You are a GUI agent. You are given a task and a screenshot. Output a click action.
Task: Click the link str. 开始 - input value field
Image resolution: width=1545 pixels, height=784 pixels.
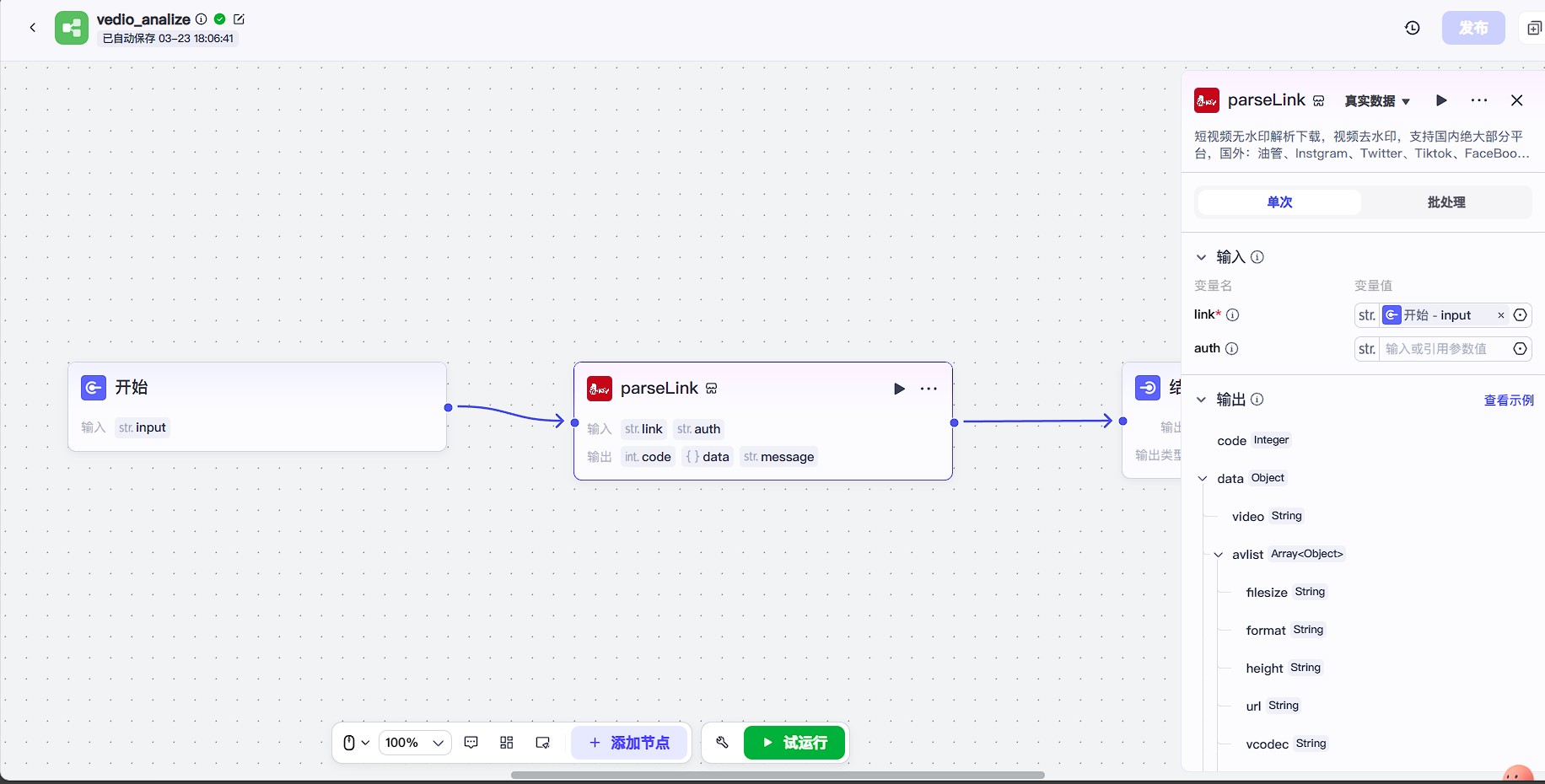coord(1443,315)
